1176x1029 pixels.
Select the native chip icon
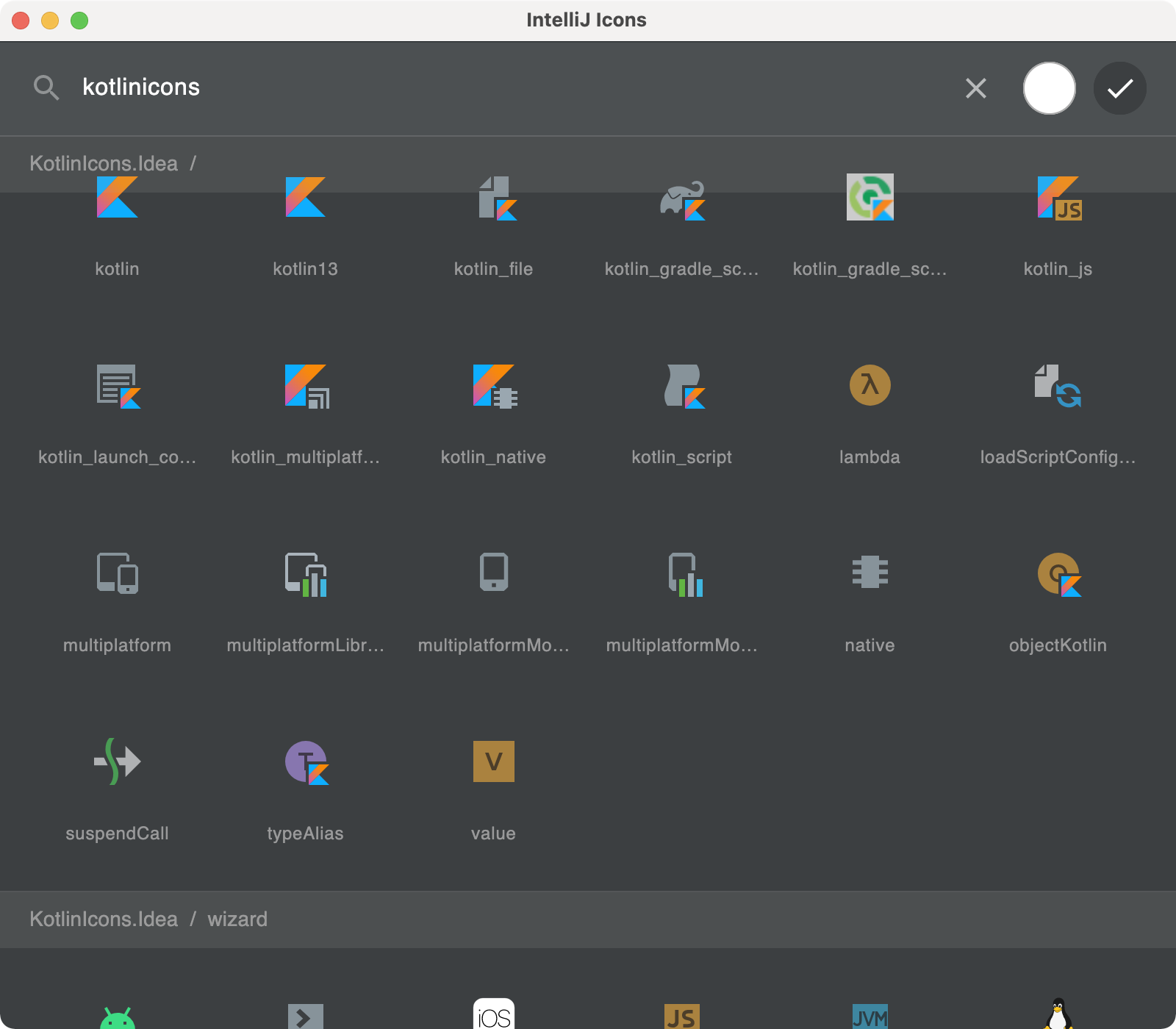(x=870, y=572)
